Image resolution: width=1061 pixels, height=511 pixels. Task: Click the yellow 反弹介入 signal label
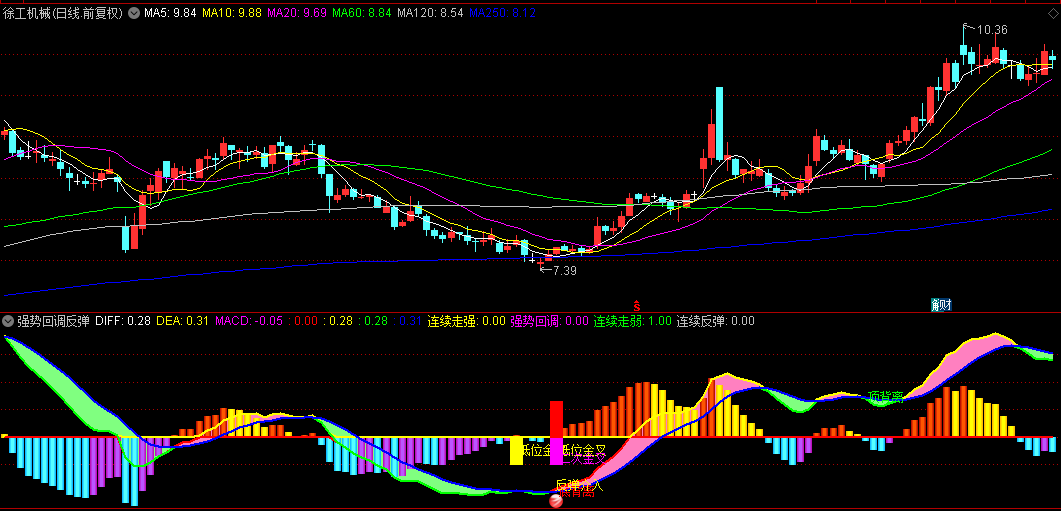point(579,485)
